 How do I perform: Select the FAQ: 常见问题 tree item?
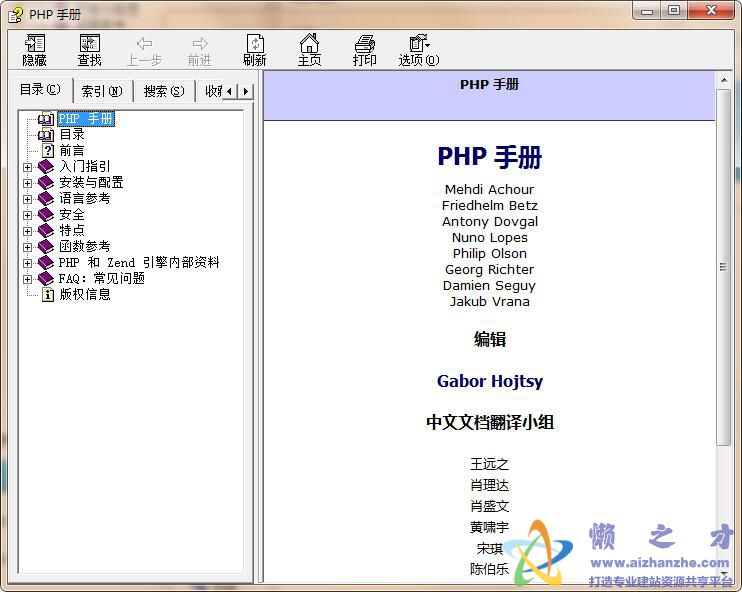pos(102,279)
